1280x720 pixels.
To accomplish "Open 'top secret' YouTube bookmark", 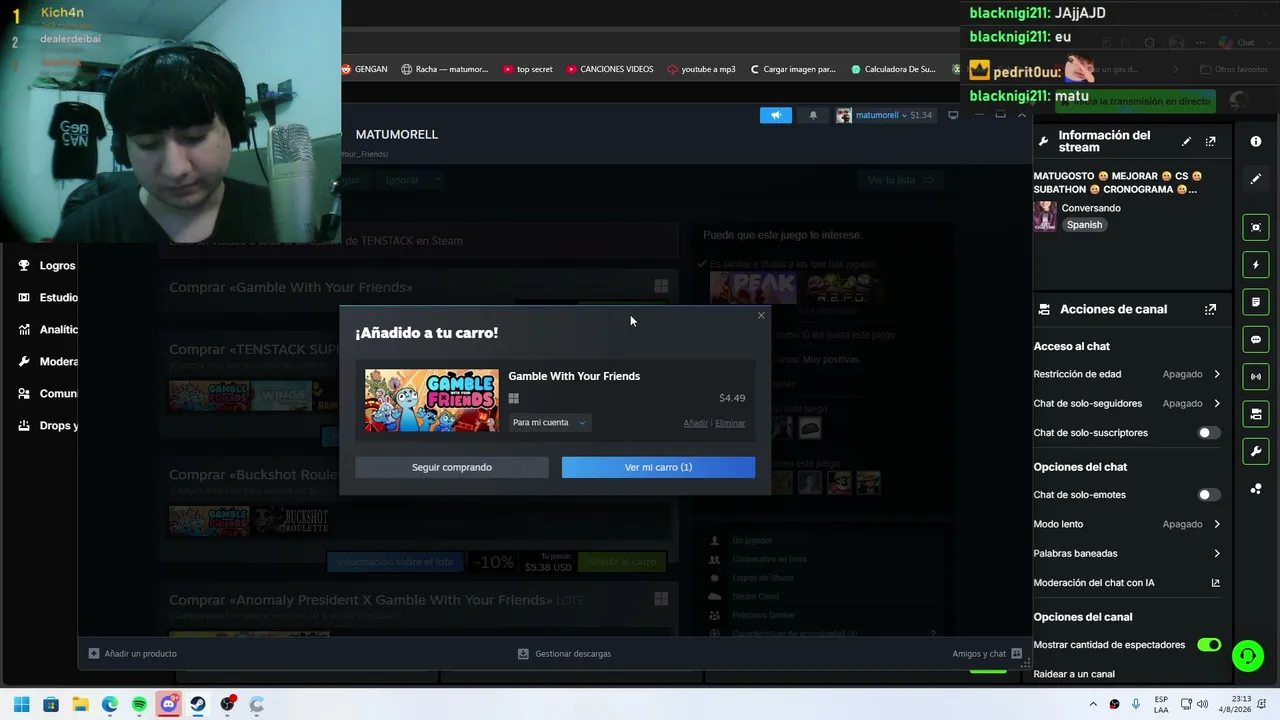I will click(x=528, y=69).
